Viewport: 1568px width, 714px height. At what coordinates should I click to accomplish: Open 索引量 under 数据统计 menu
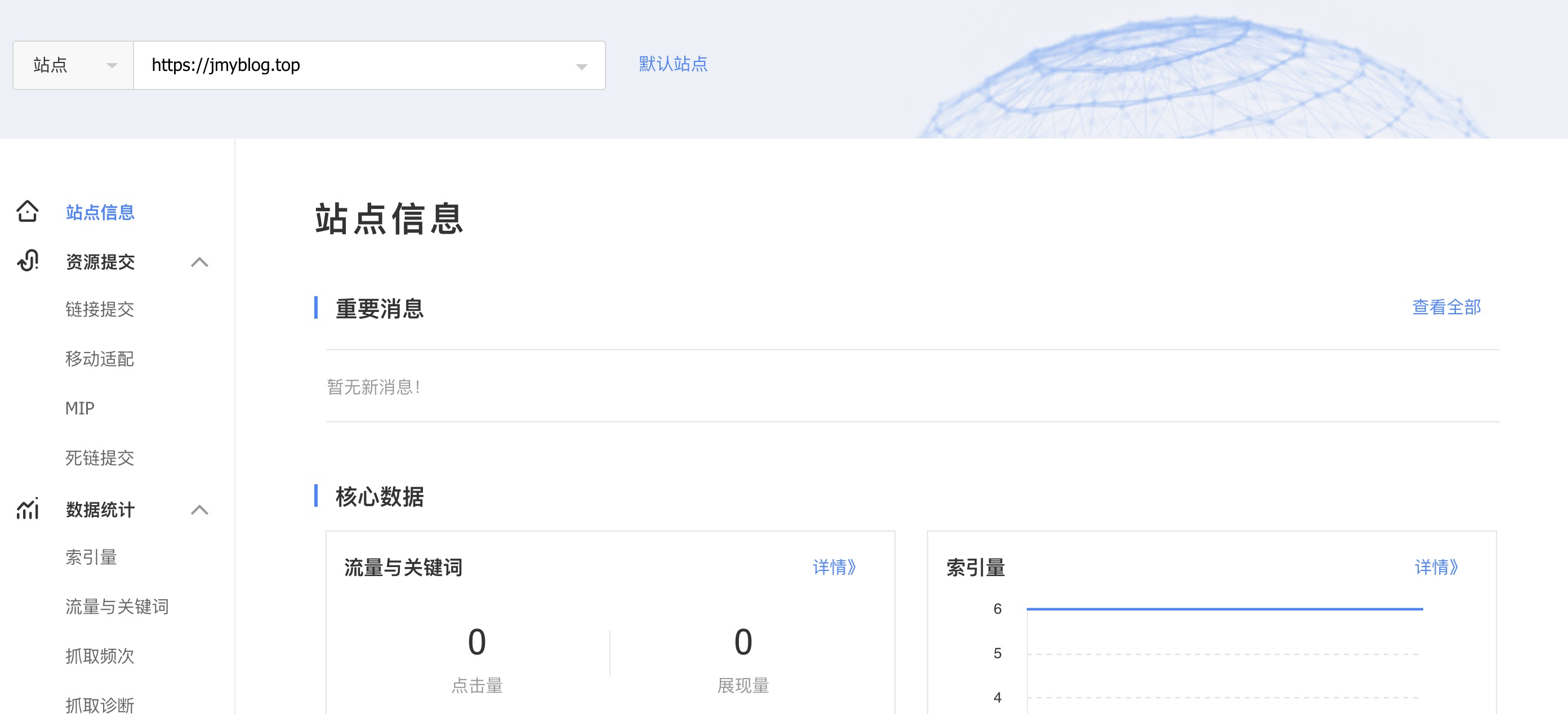point(91,557)
